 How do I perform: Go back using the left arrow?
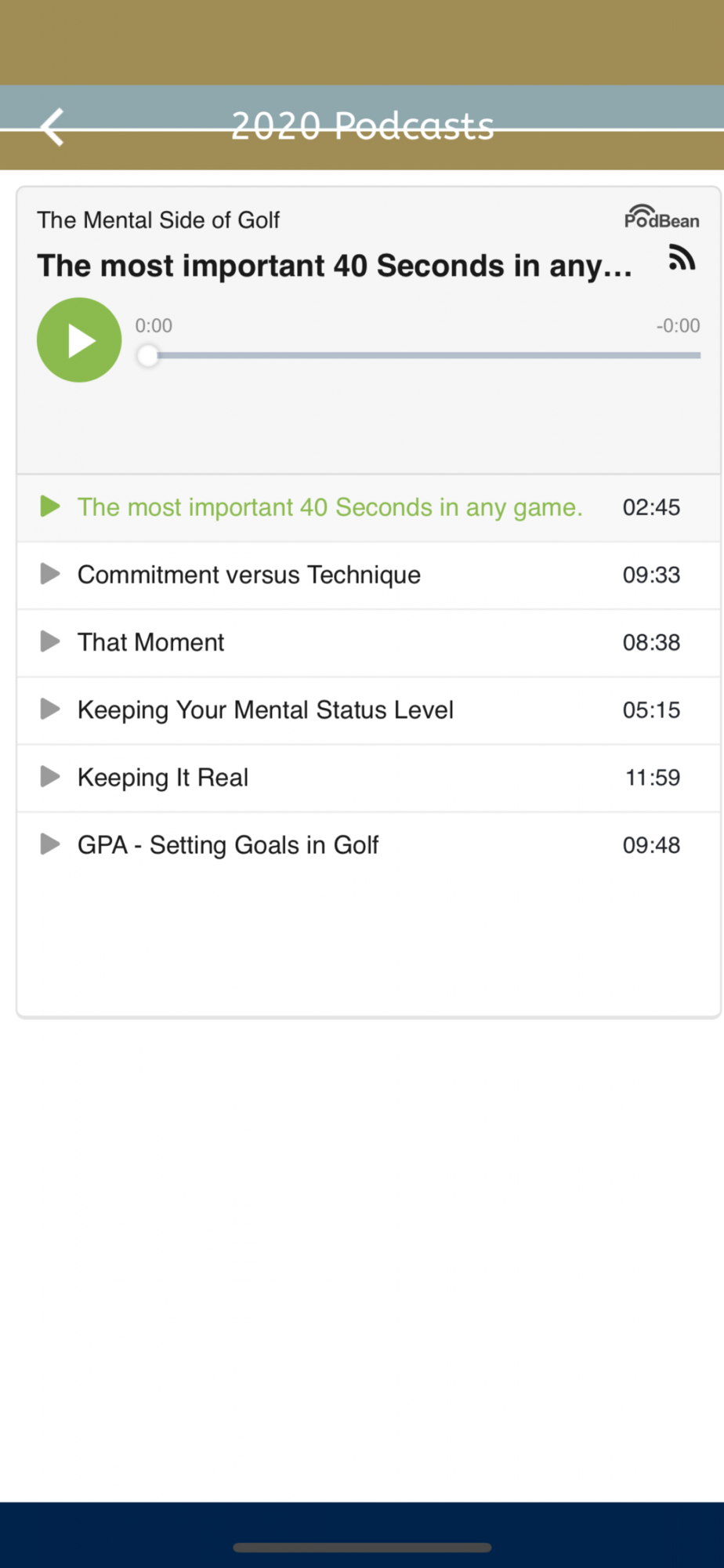tap(52, 127)
